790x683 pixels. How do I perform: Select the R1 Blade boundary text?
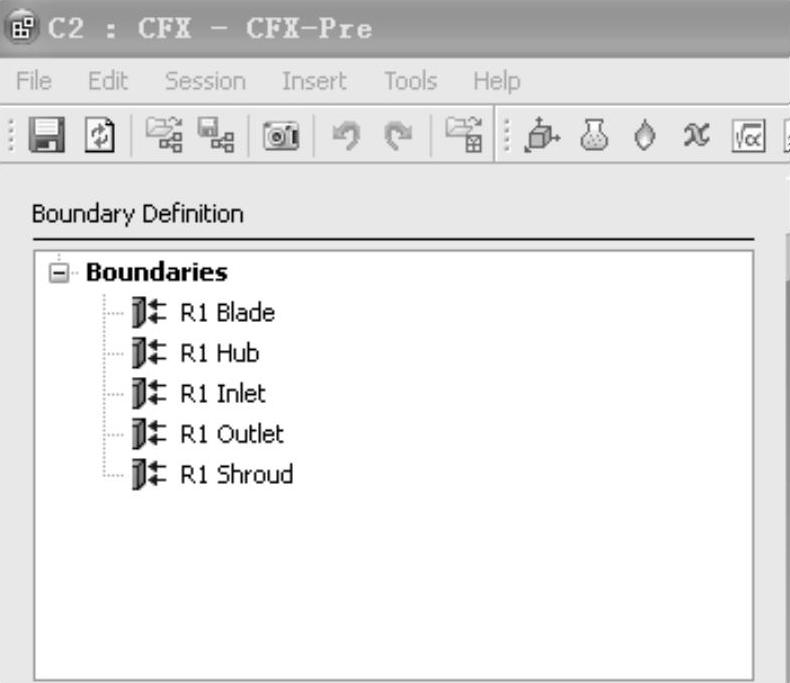pyautogui.click(x=227, y=312)
